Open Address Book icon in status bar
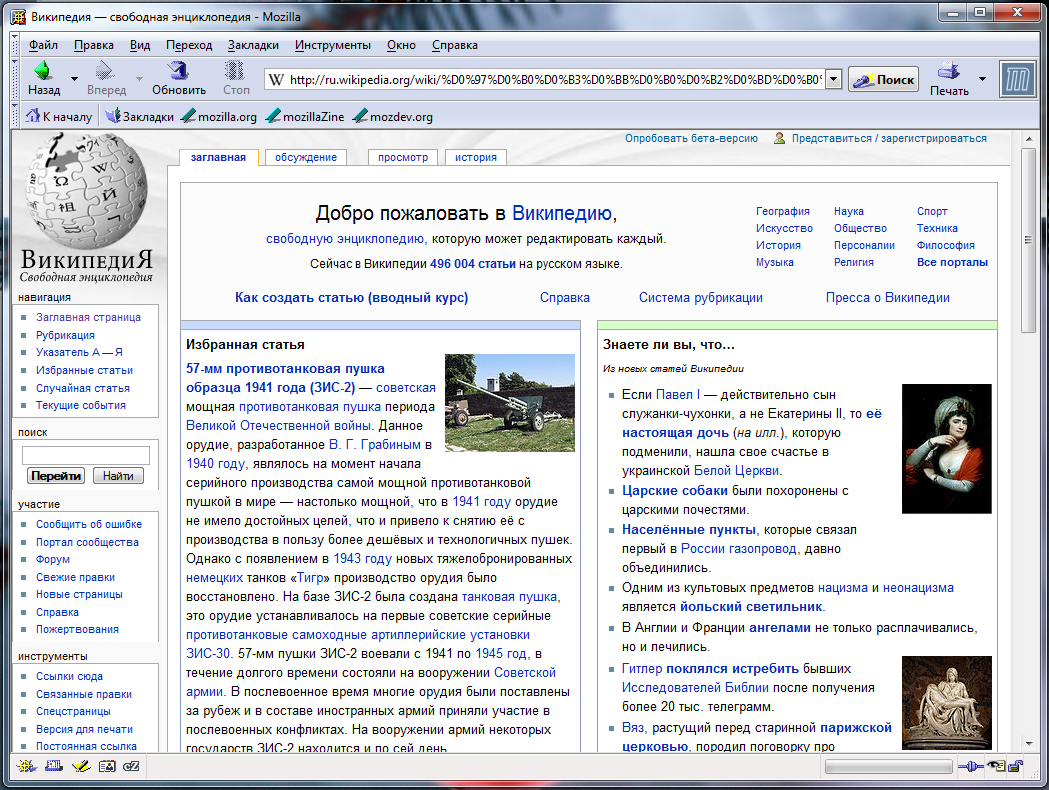Image resolution: width=1049 pixels, height=790 pixels. 106,767
